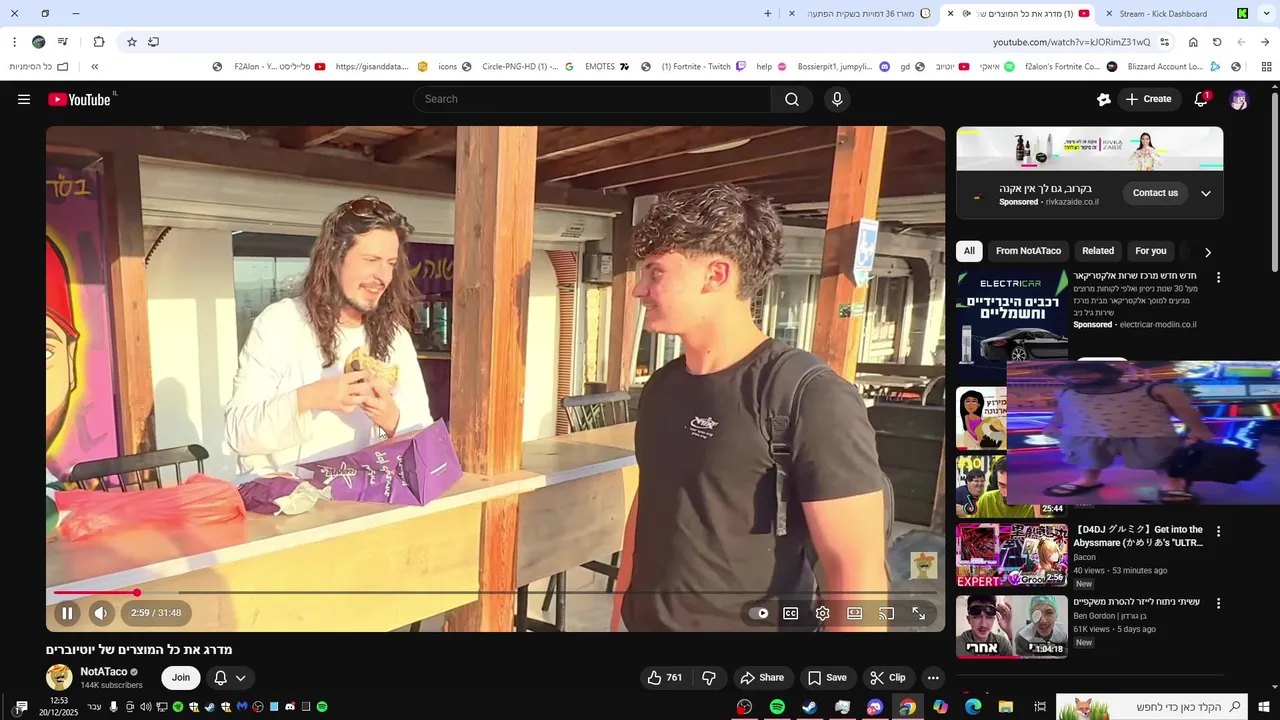Select the Related chip
1280x720 pixels.
(1098, 251)
